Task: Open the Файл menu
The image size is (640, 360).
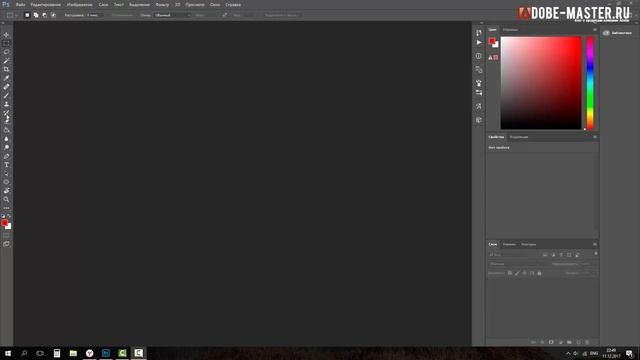Action: point(20,4)
